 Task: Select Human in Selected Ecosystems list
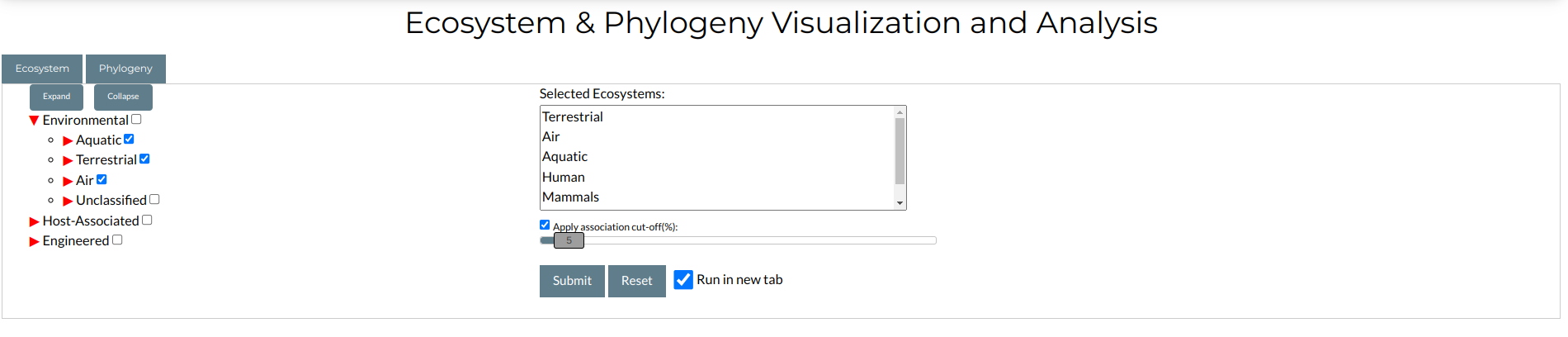point(564,177)
